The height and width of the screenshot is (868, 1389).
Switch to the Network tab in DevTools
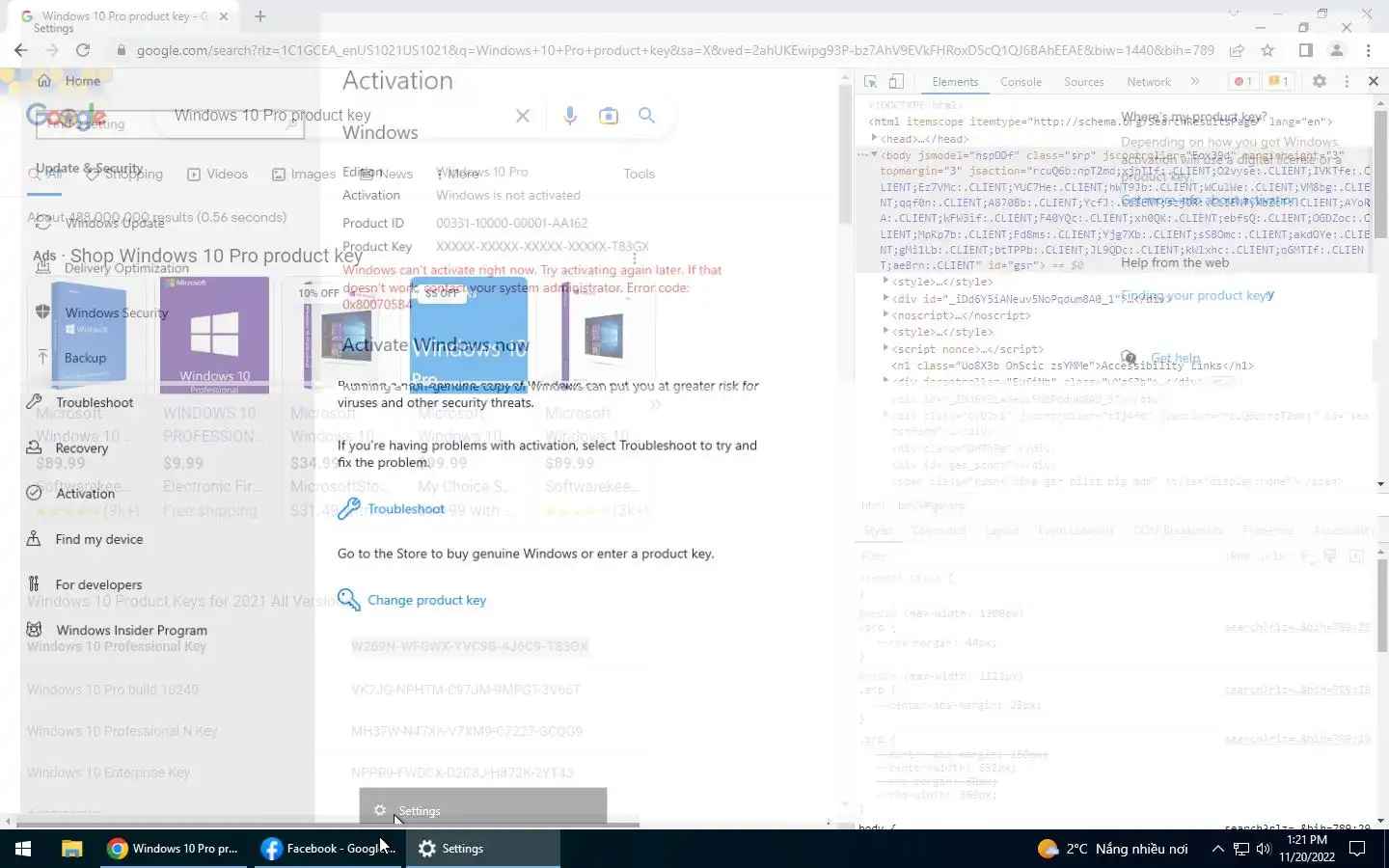tap(1149, 82)
